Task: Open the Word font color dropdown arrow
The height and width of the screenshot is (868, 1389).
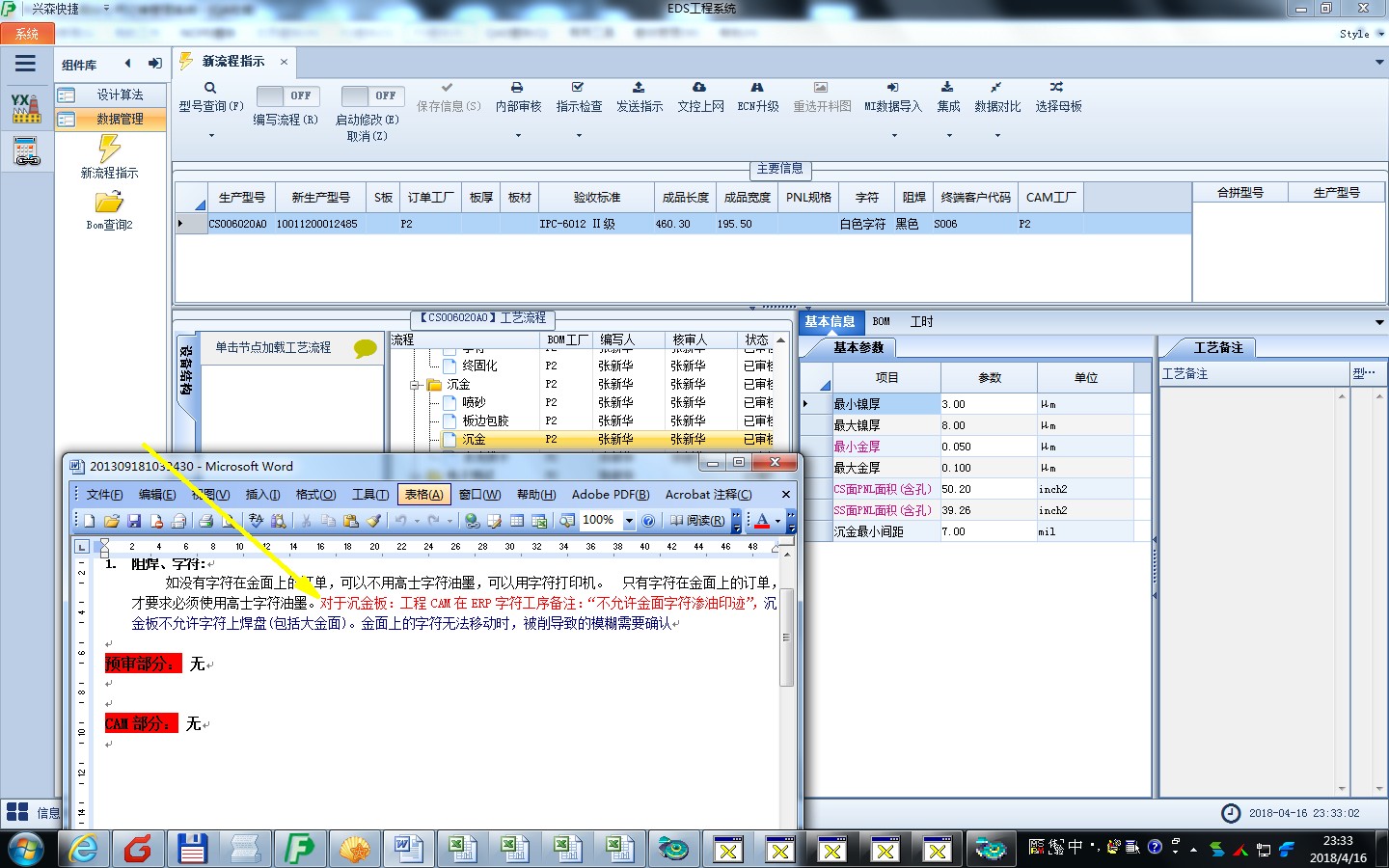Action: [777, 521]
